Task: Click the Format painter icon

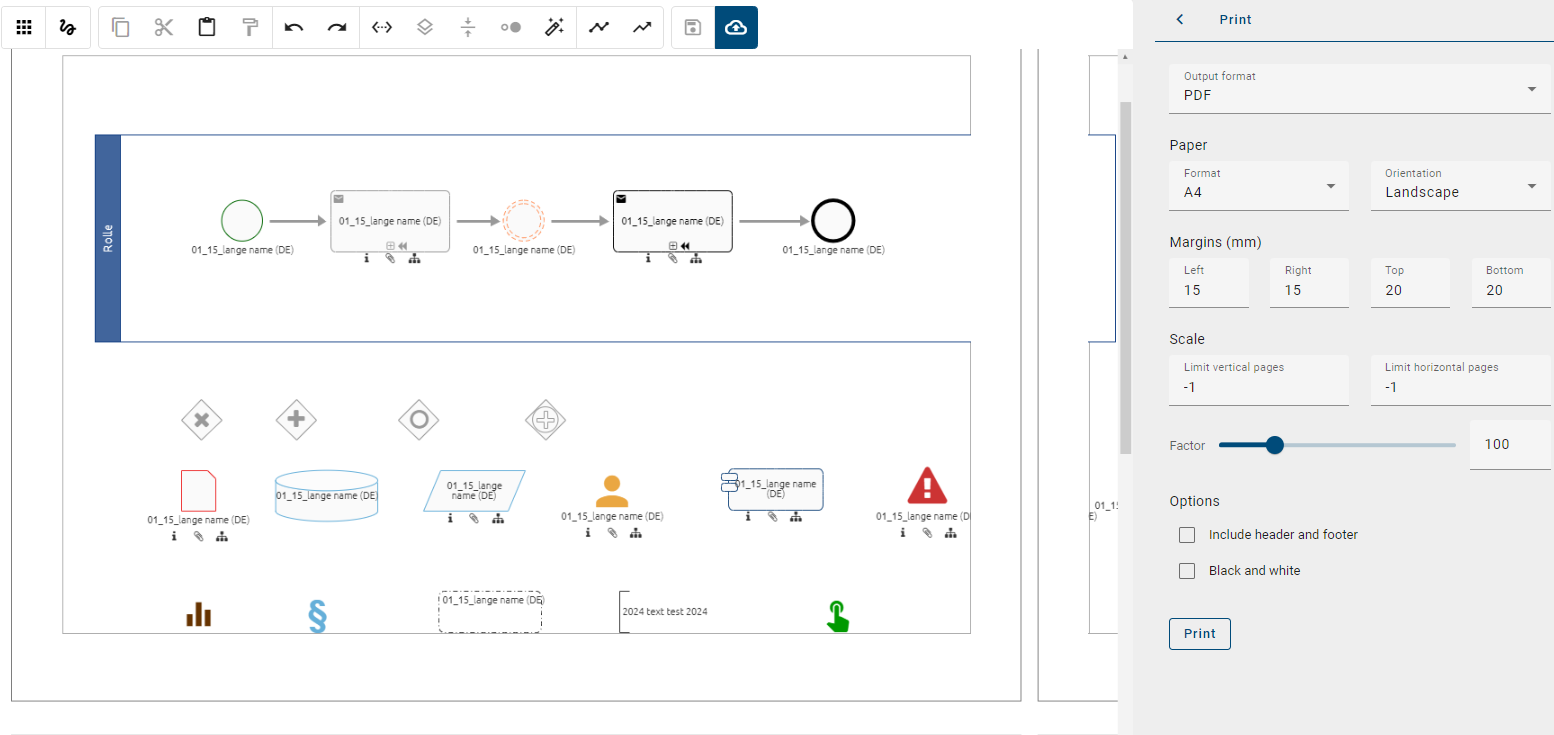Action: pyautogui.click(x=249, y=27)
